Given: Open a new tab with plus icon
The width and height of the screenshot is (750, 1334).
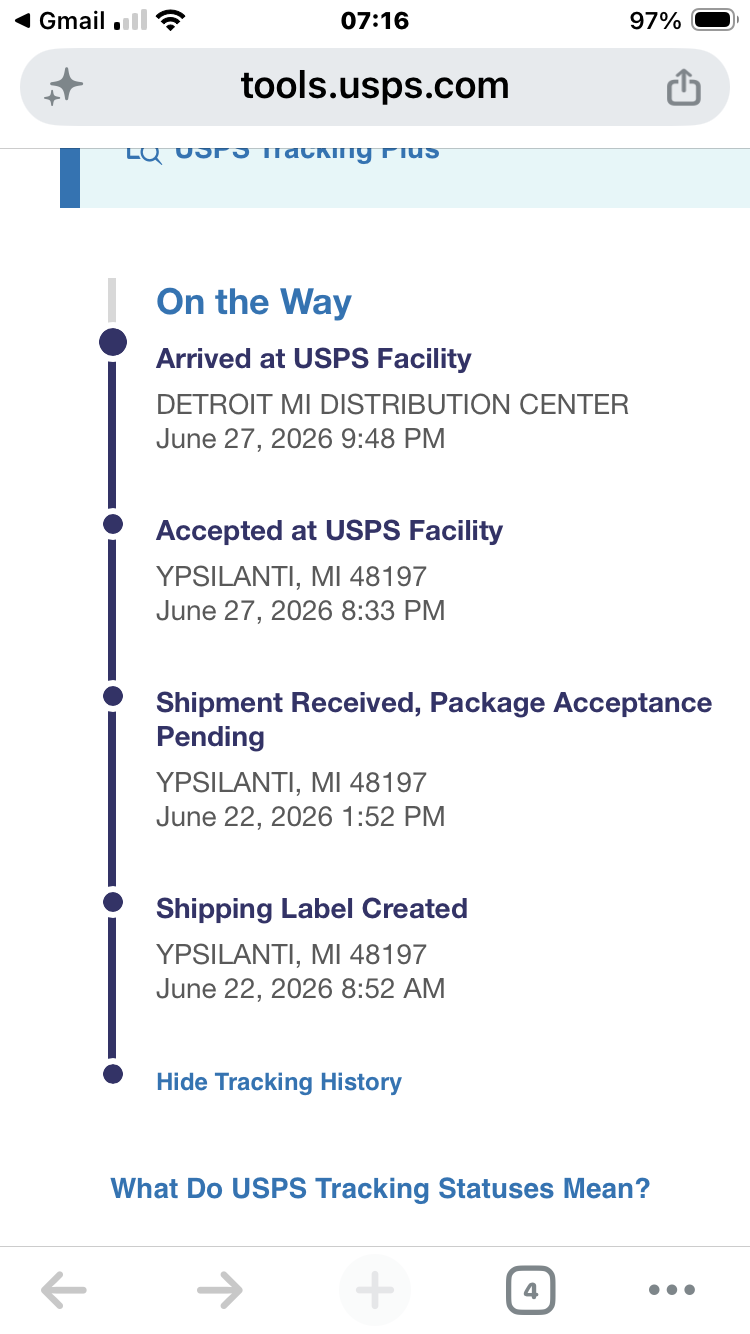Looking at the screenshot, I should pyautogui.click(x=375, y=1290).
